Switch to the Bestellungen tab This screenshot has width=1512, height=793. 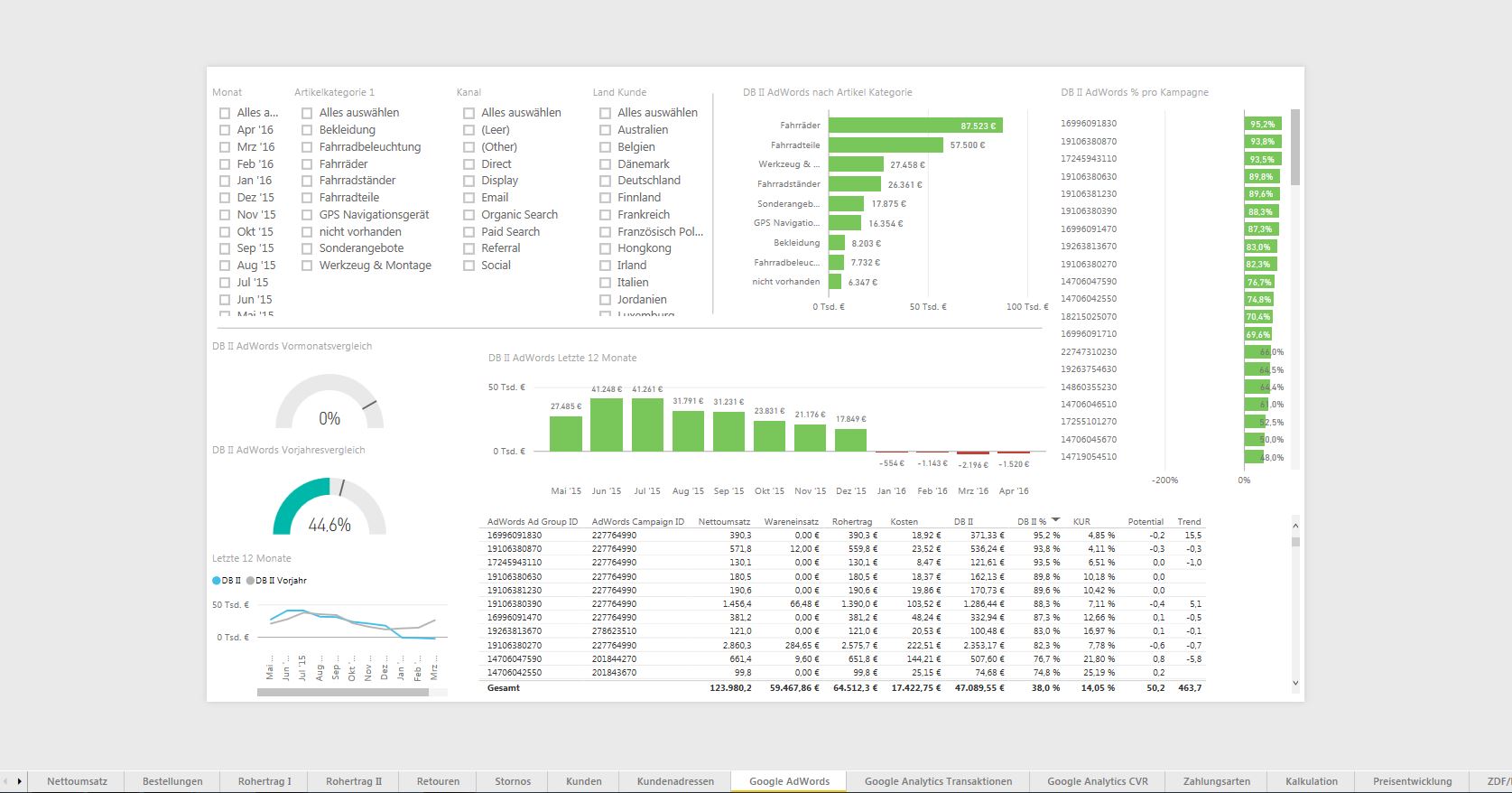point(172,781)
